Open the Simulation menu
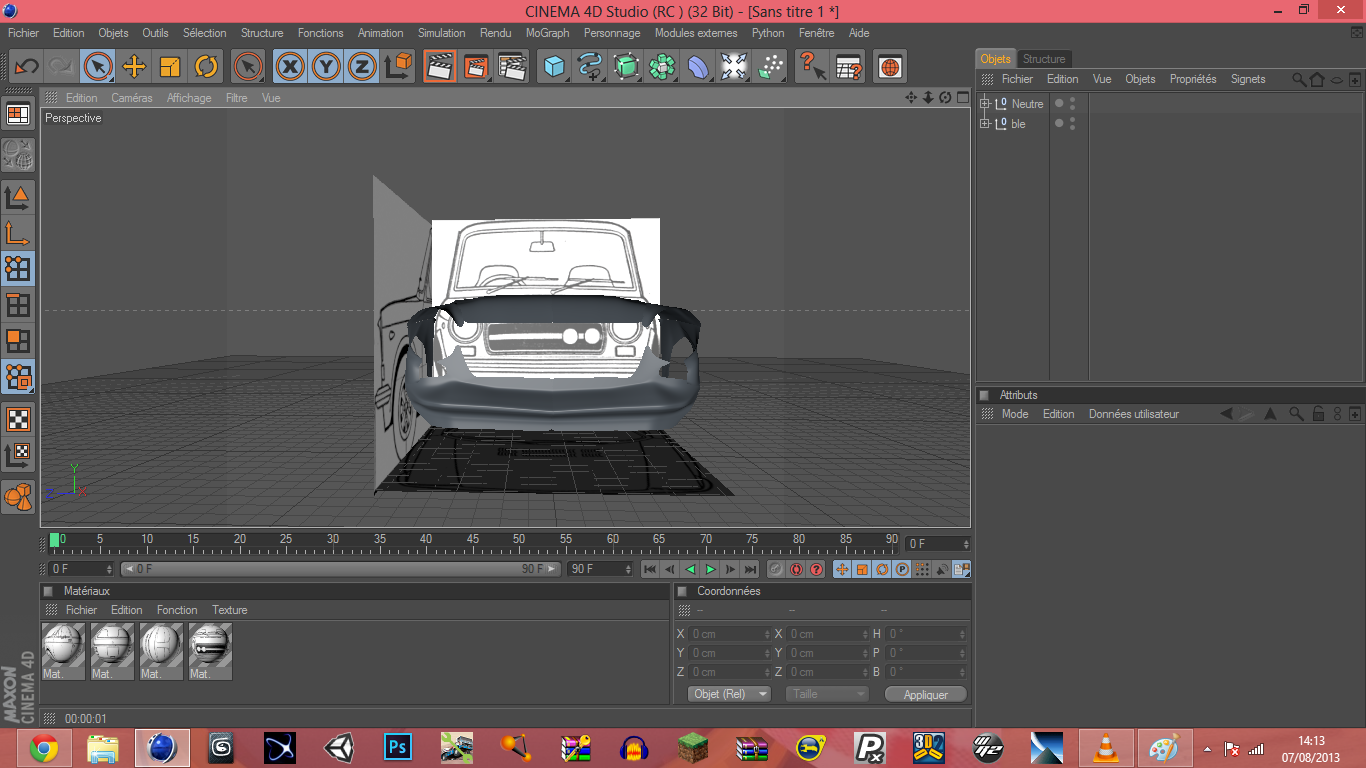This screenshot has height=768, width=1366. (442, 33)
